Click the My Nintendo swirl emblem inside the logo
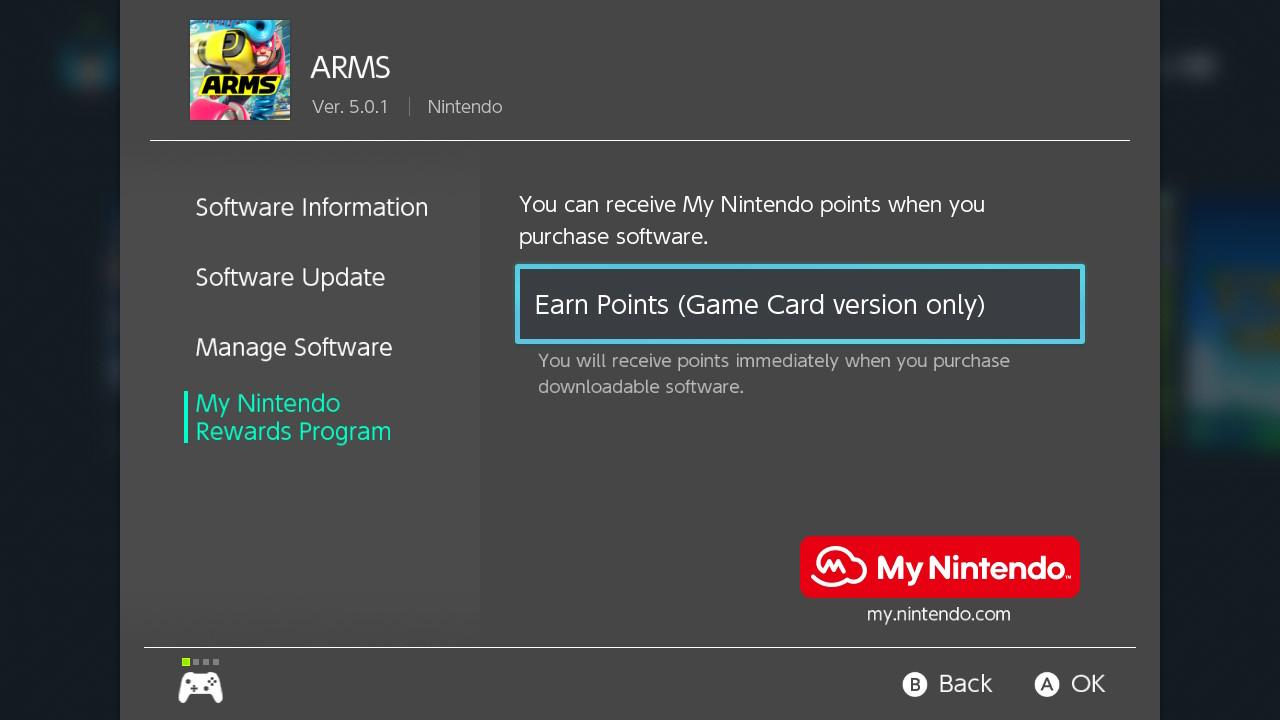 pos(840,567)
